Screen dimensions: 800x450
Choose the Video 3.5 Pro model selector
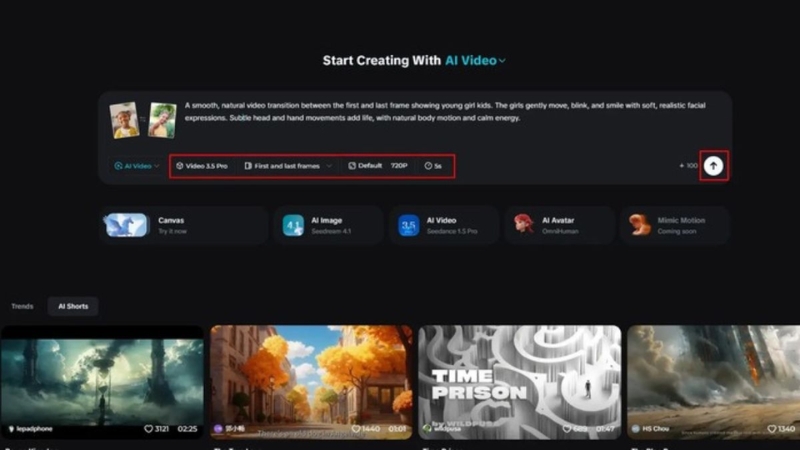pos(202,166)
